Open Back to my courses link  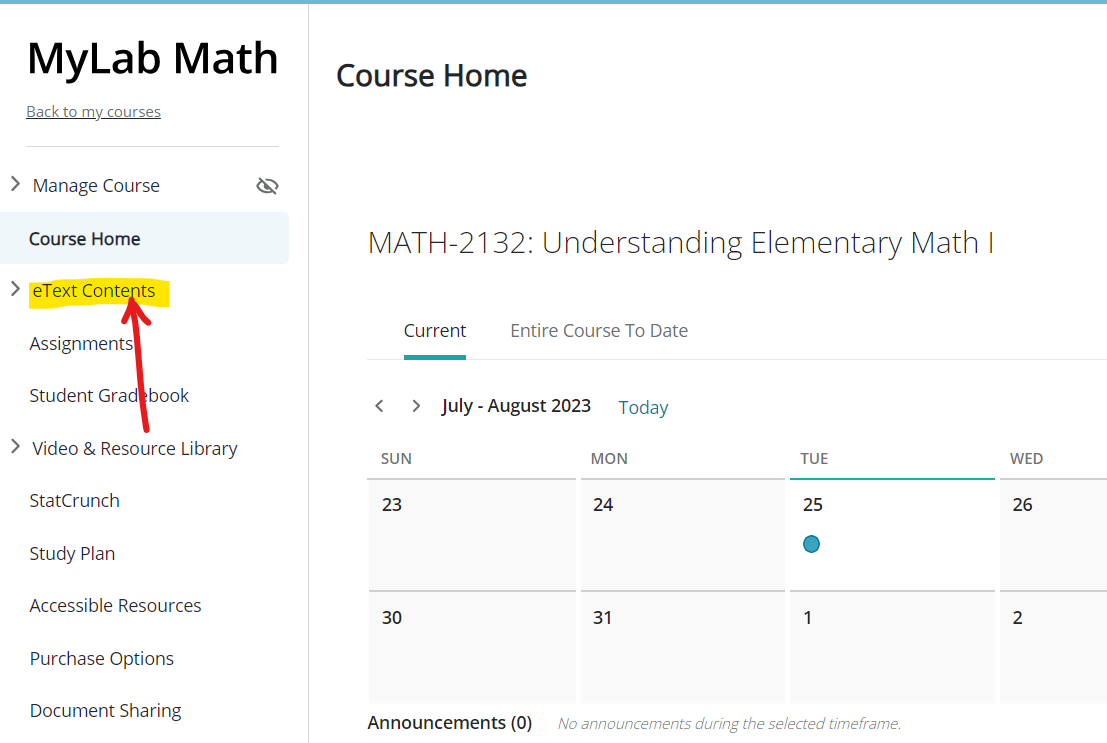click(x=93, y=112)
